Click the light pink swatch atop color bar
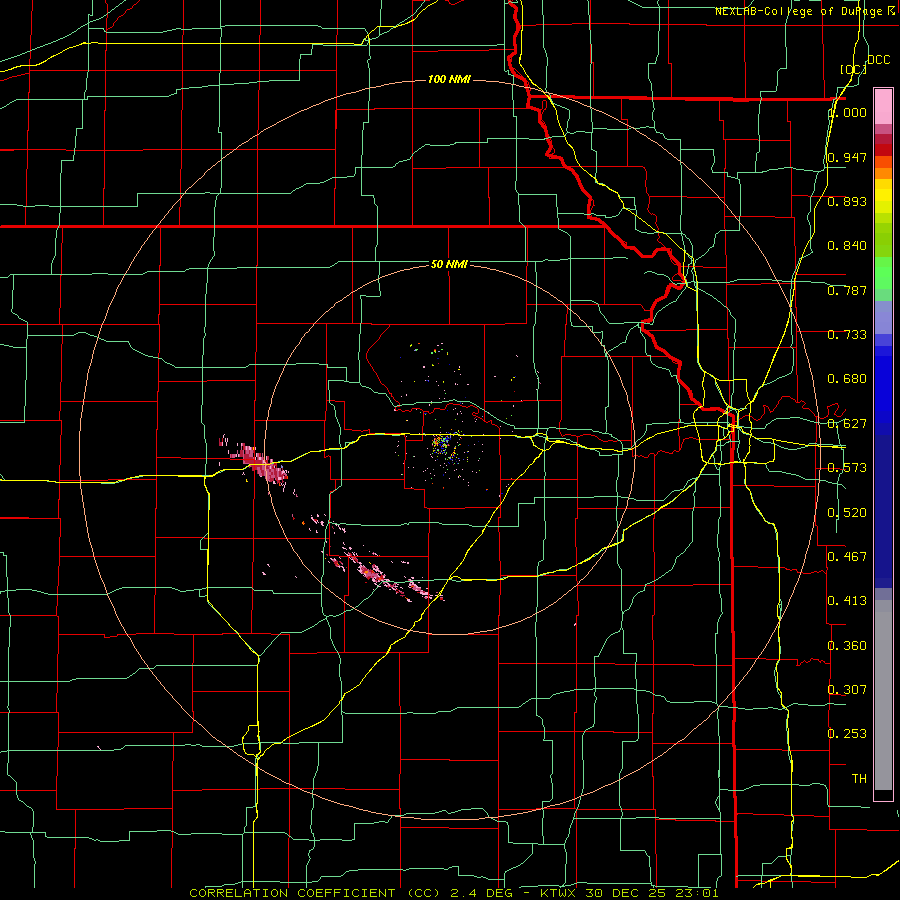The width and height of the screenshot is (900, 900). [x=883, y=106]
